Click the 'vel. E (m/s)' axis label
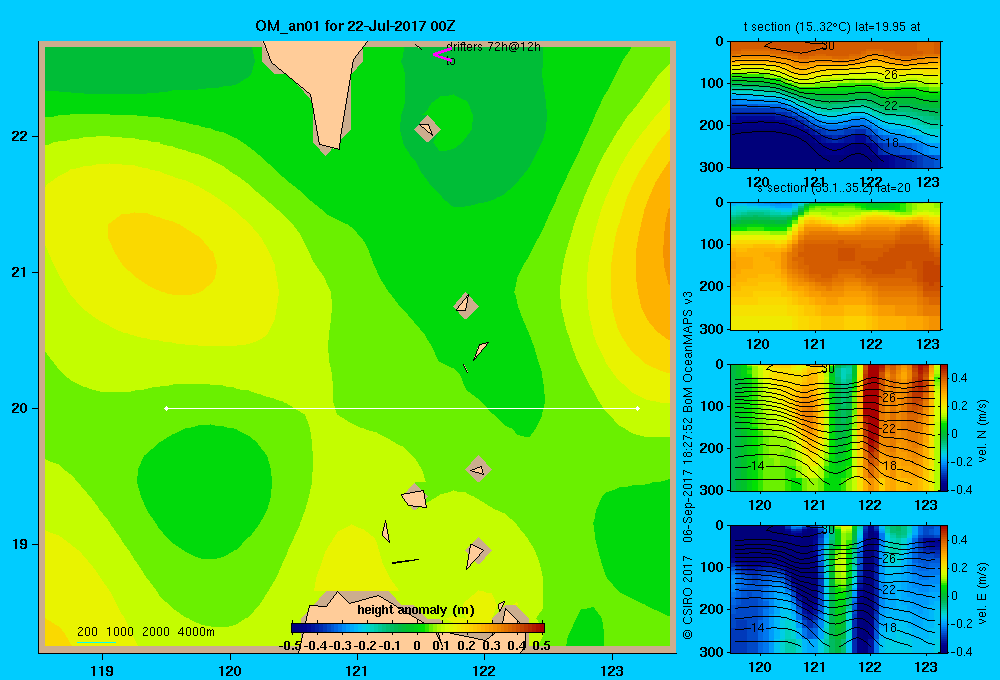This screenshot has height=680, width=1000. pos(983,593)
